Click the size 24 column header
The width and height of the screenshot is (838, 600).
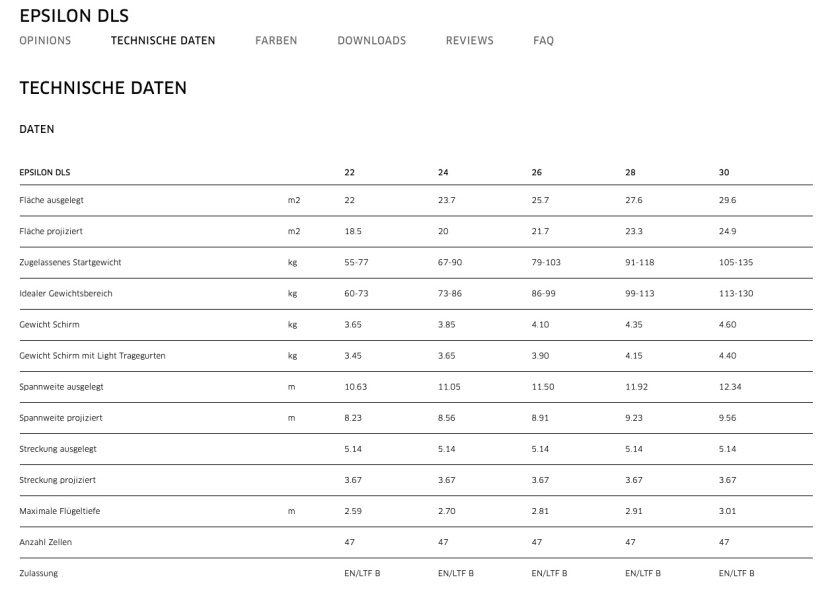click(x=443, y=172)
